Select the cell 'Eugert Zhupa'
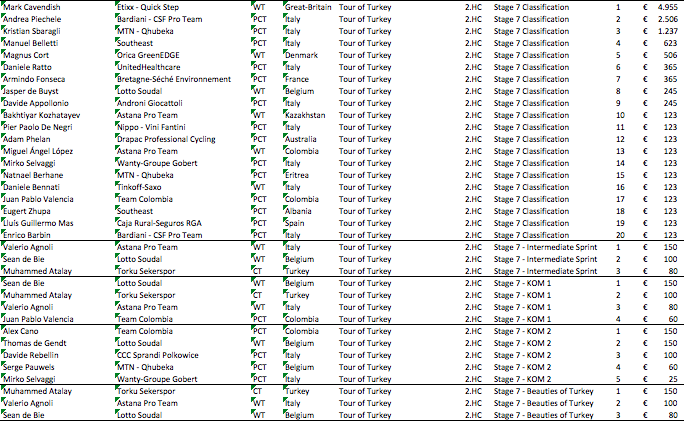Viewport: 684px width, 421px height. pos(27,211)
